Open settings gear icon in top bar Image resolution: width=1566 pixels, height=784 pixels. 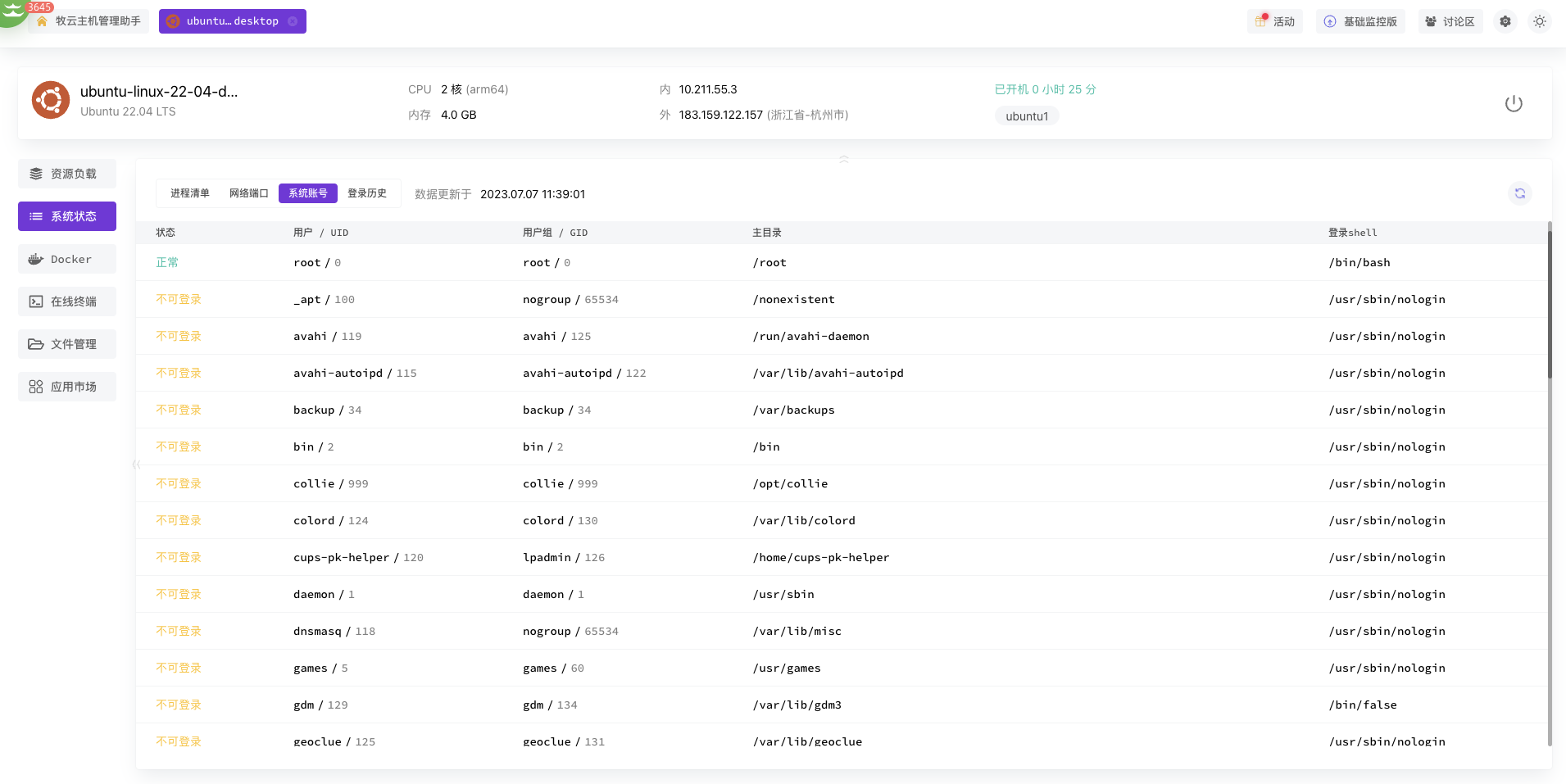(x=1505, y=21)
